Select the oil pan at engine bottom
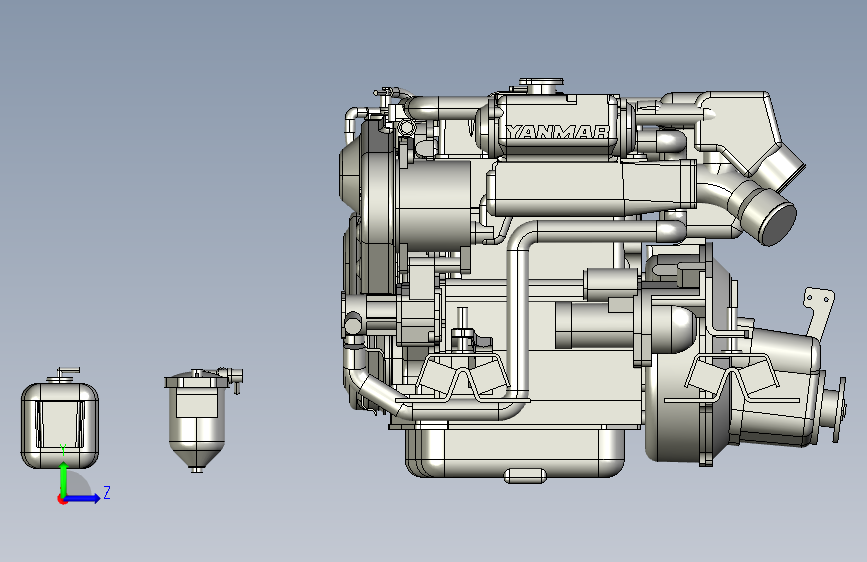The width and height of the screenshot is (867, 562). point(515,452)
